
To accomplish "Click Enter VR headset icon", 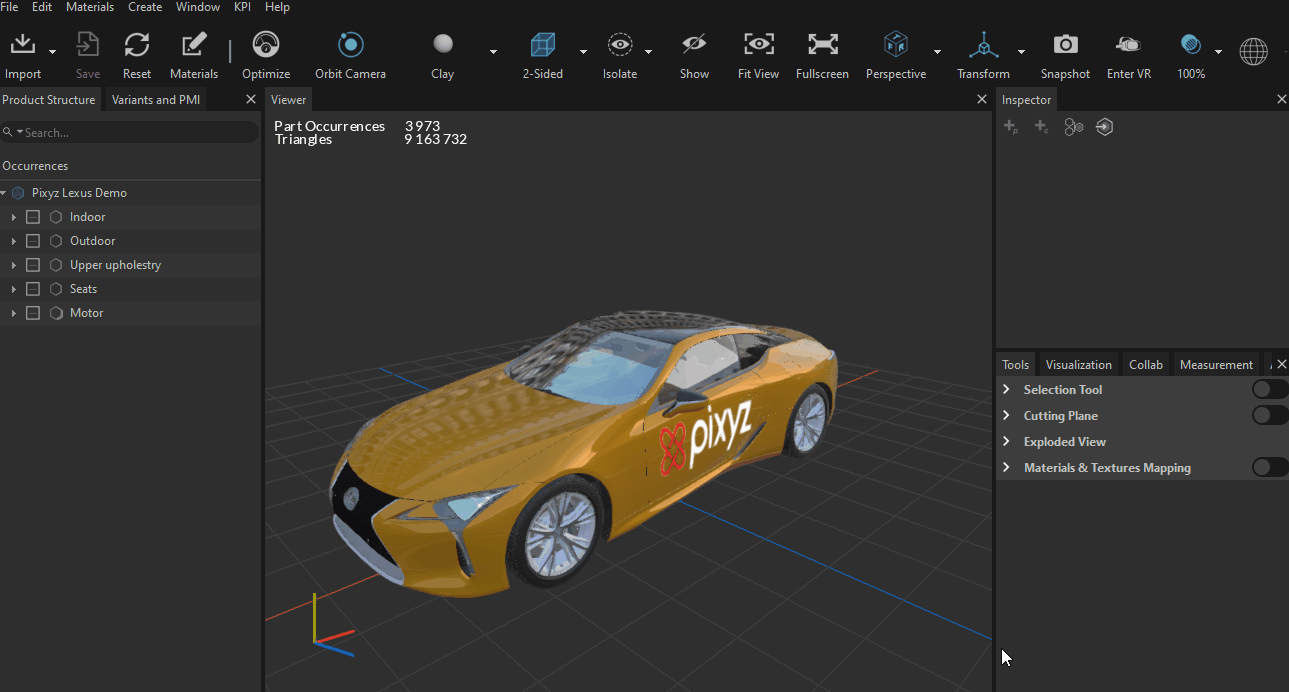I will (x=1129, y=45).
